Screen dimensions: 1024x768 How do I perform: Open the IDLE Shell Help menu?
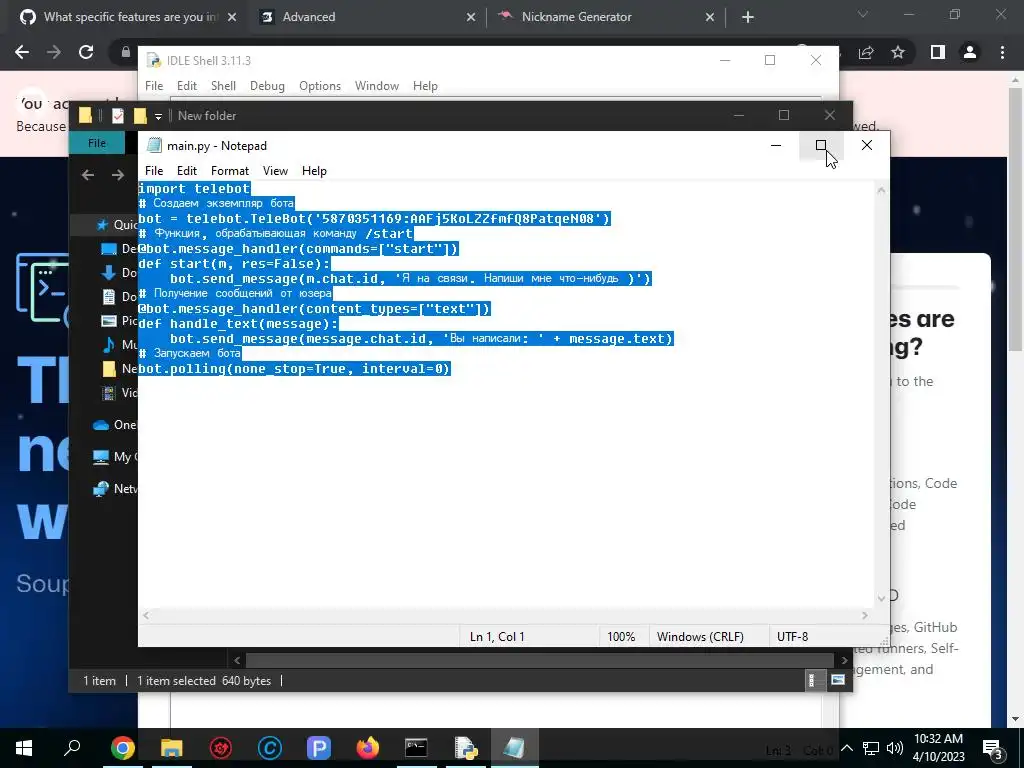click(425, 86)
